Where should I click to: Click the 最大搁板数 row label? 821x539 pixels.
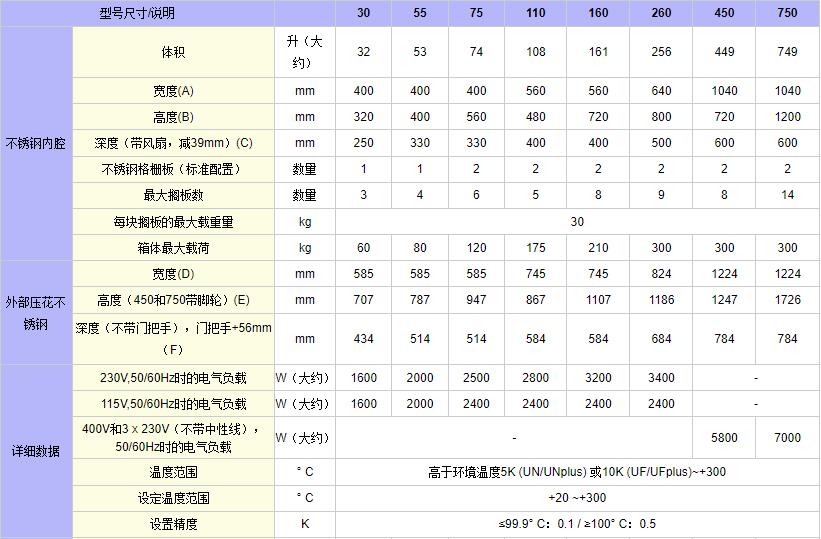click(x=173, y=195)
